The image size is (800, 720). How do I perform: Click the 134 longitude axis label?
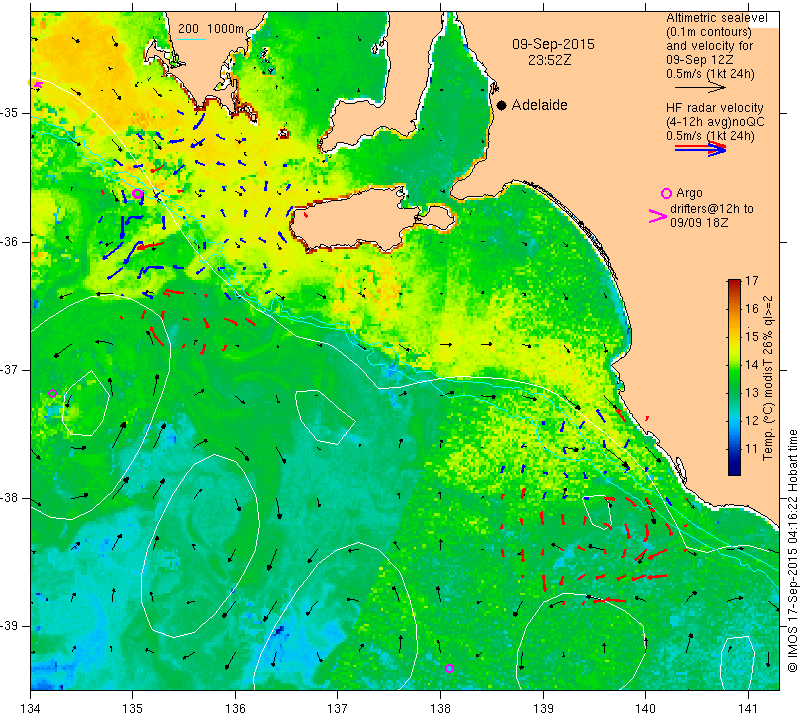tap(31, 709)
